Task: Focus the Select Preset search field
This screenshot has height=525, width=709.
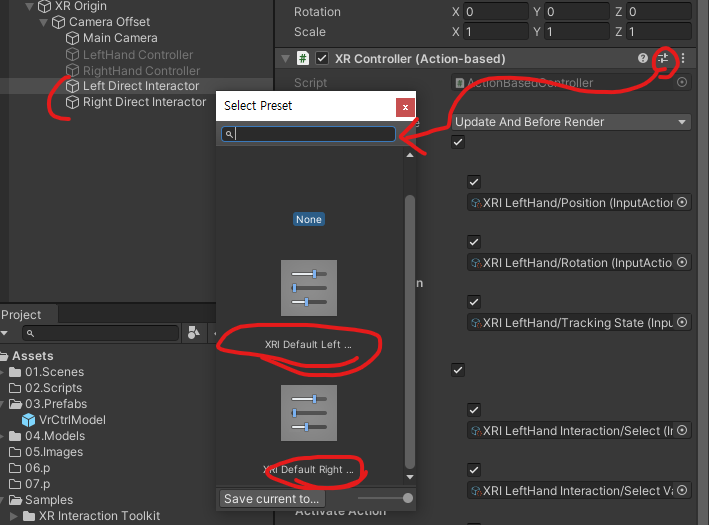Action: 308,134
